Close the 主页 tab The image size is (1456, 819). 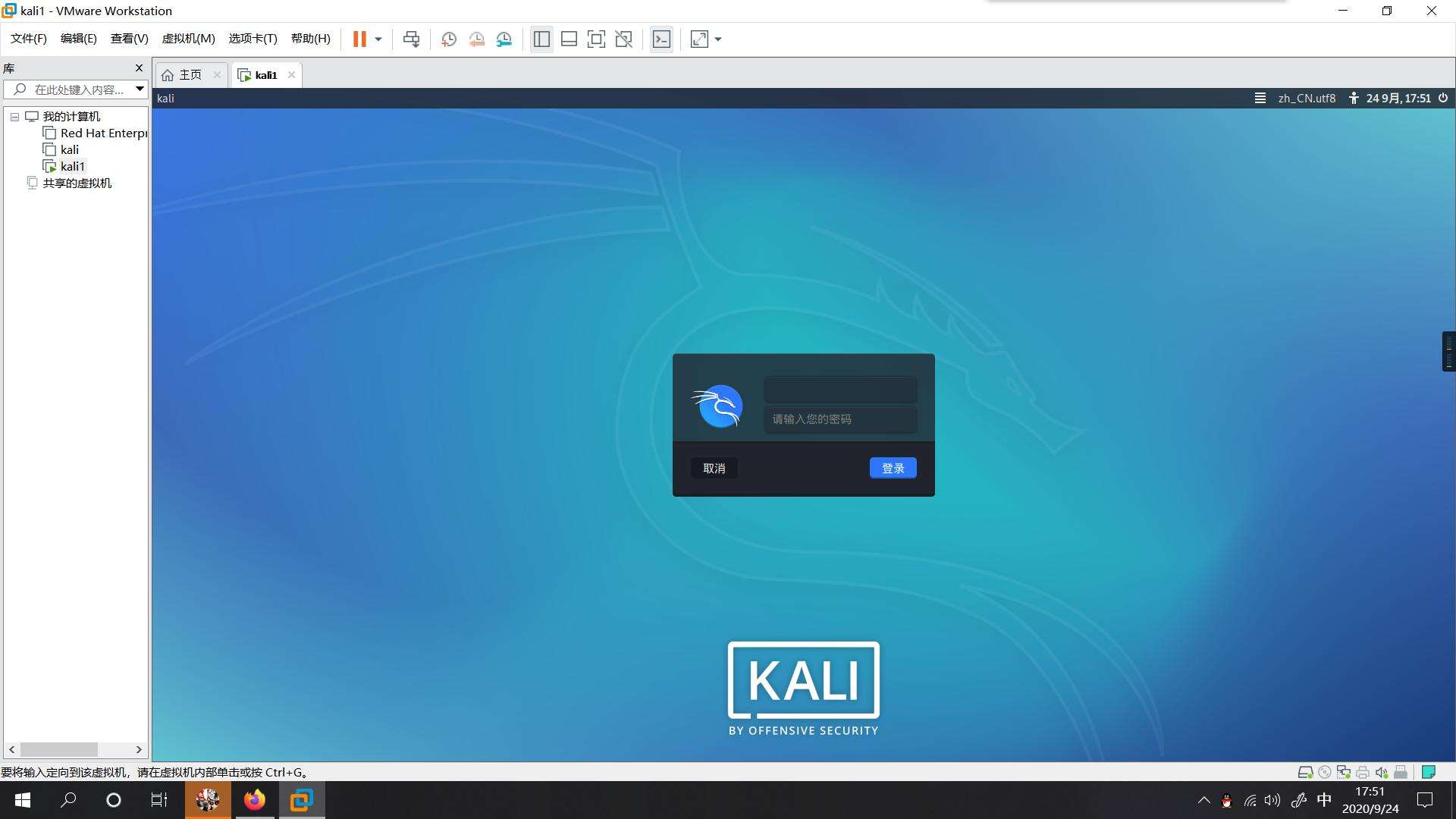click(217, 74)
